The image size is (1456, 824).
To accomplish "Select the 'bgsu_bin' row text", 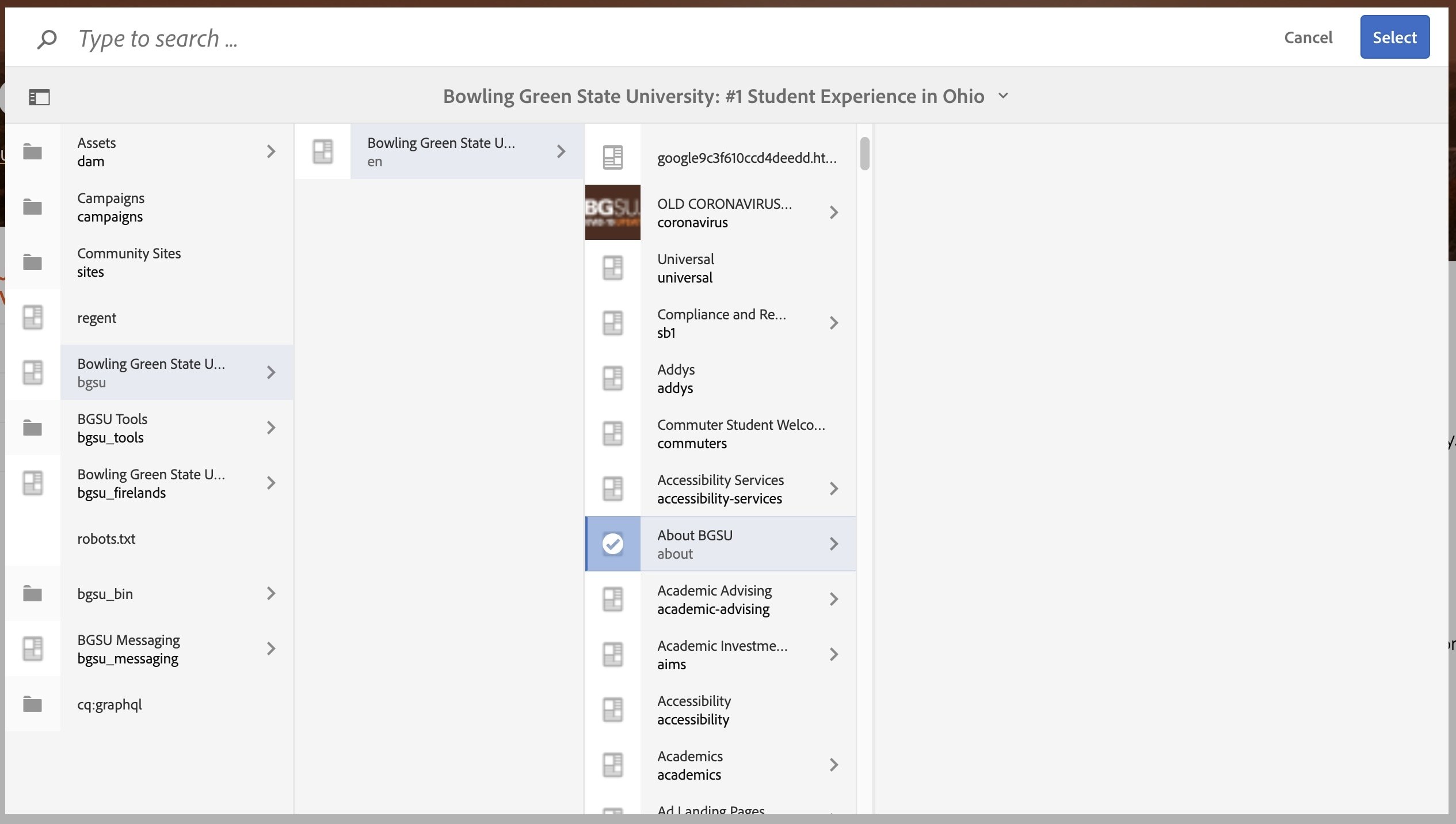I will 105,594.
